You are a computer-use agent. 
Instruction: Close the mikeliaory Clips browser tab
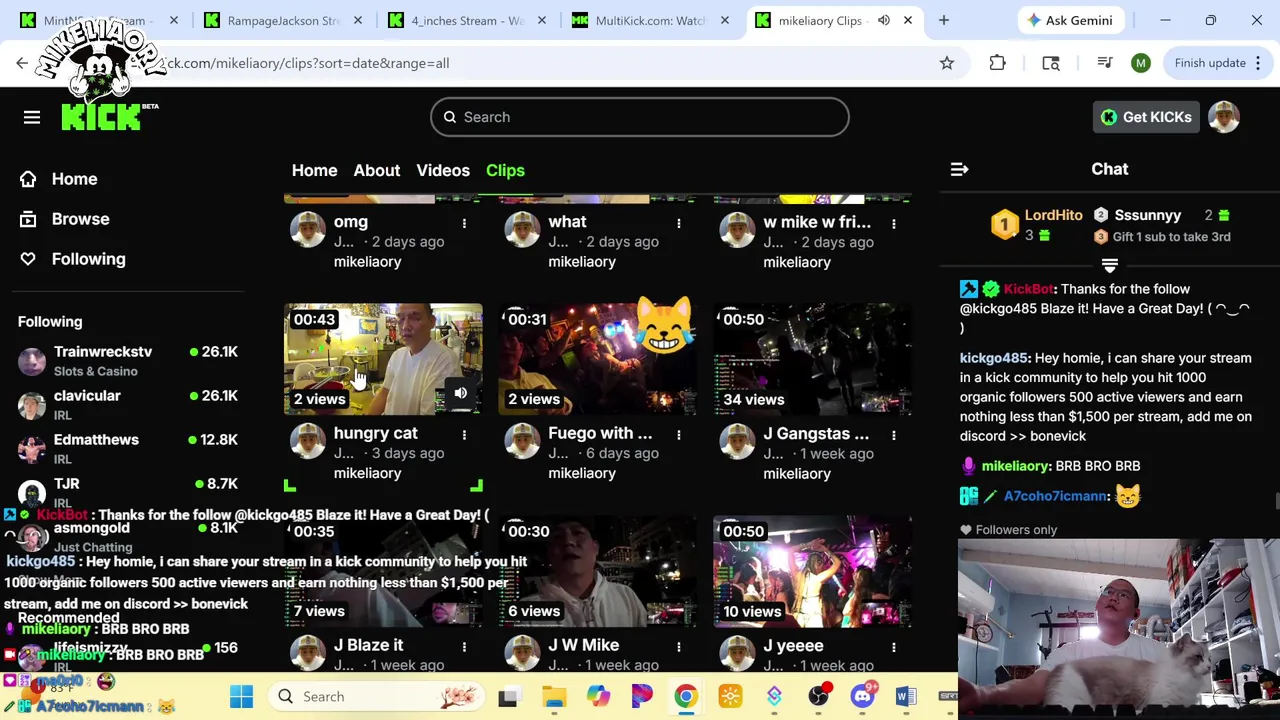pos(908,20)
